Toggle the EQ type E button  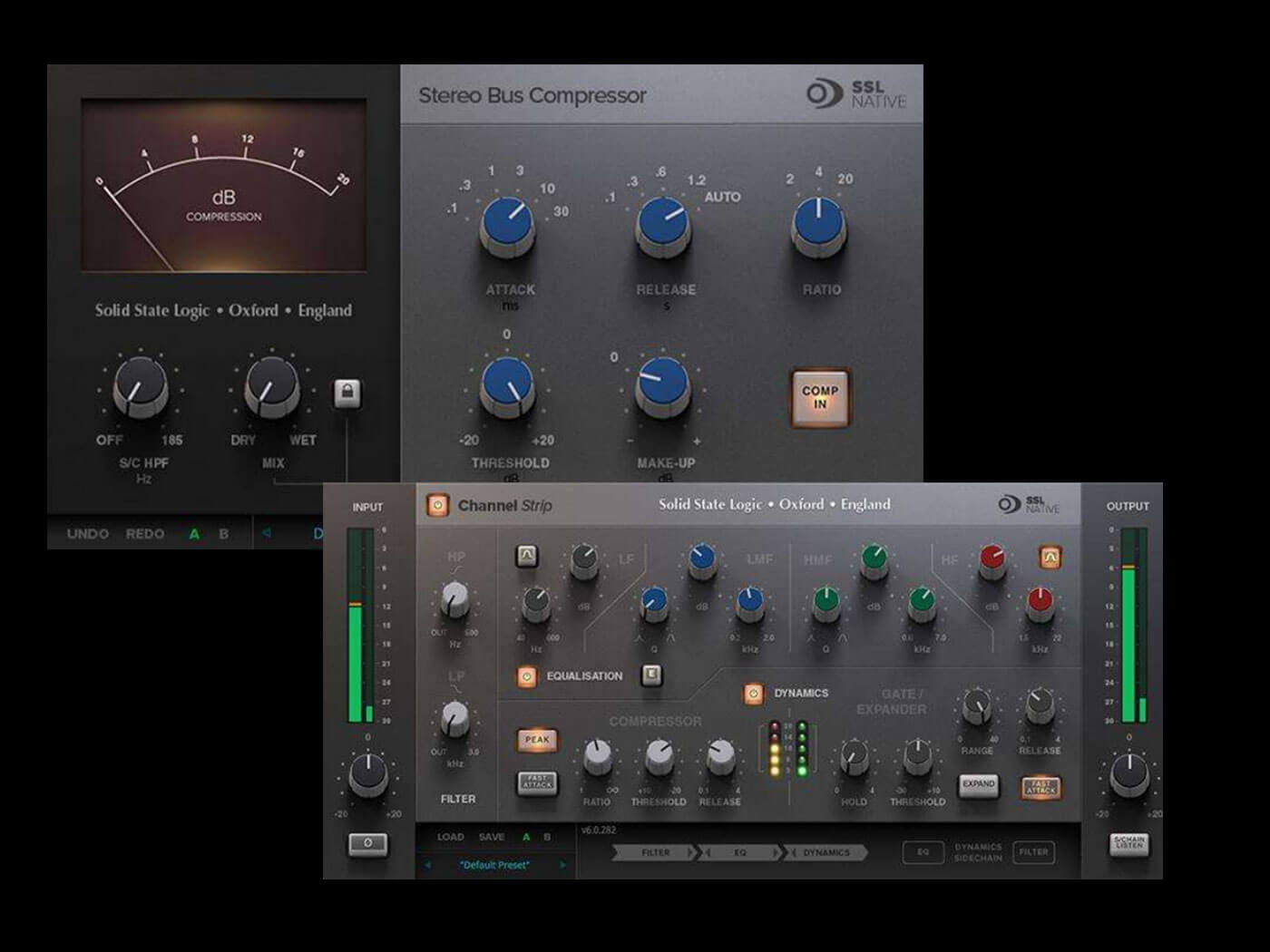651,675
